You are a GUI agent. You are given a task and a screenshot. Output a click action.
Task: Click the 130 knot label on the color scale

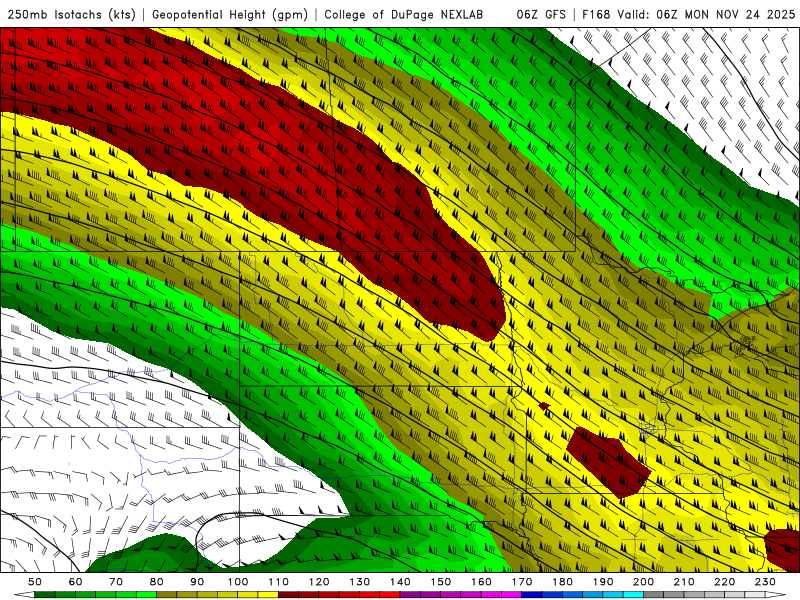(x=359, y=582)
